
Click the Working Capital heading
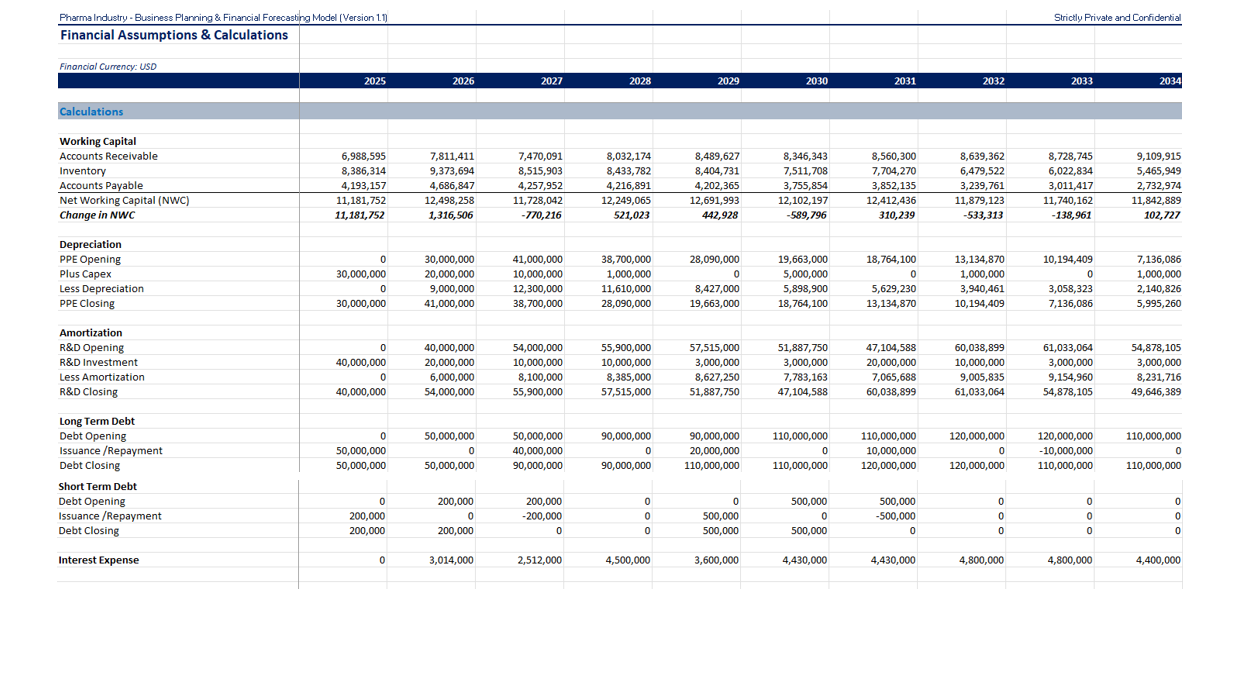(97, 142)
